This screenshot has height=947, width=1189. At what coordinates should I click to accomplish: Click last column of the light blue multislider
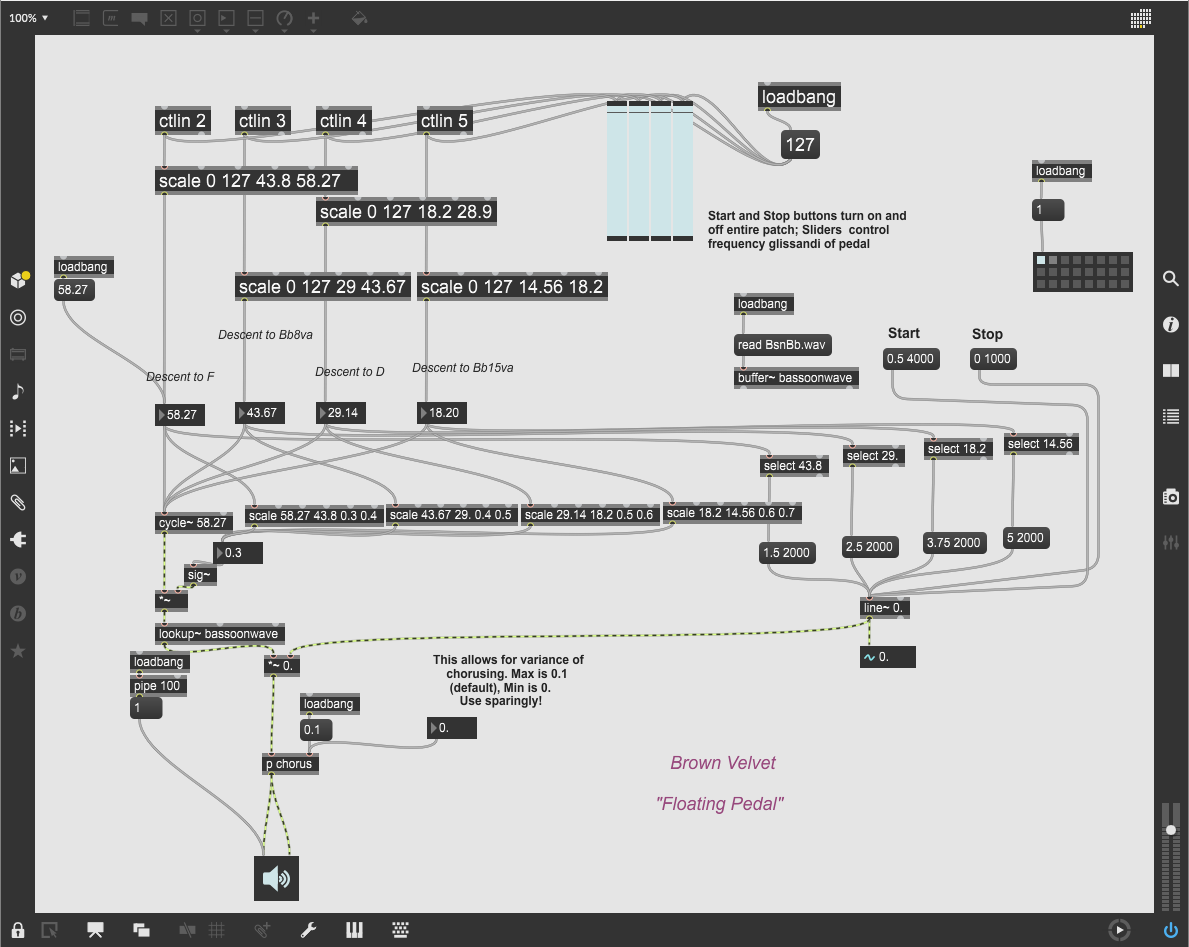point(682,171)
